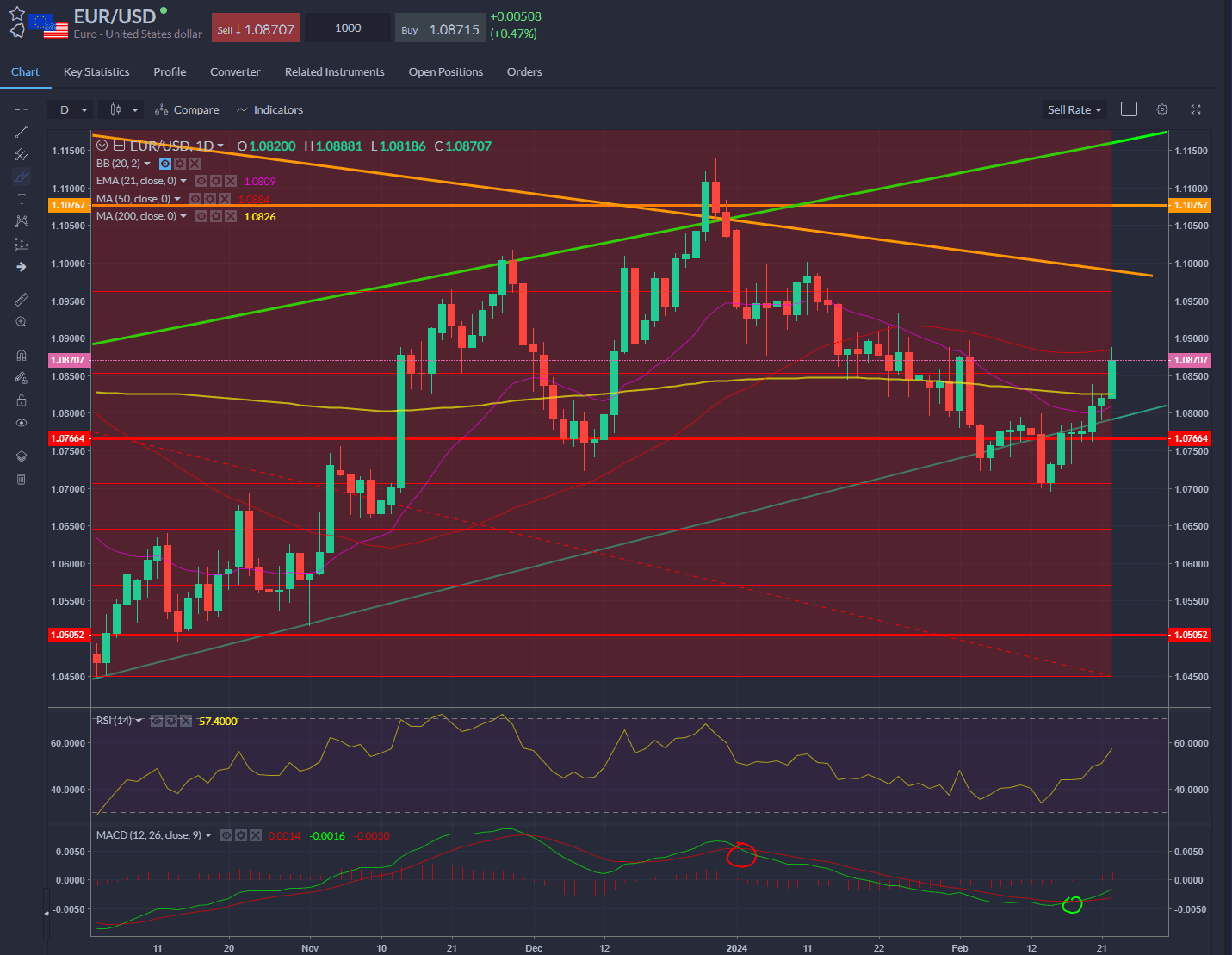This screenshot has height=955, width=1232.
Task: Switch to the Key Statistics tab
Action: tap(96, 71)
